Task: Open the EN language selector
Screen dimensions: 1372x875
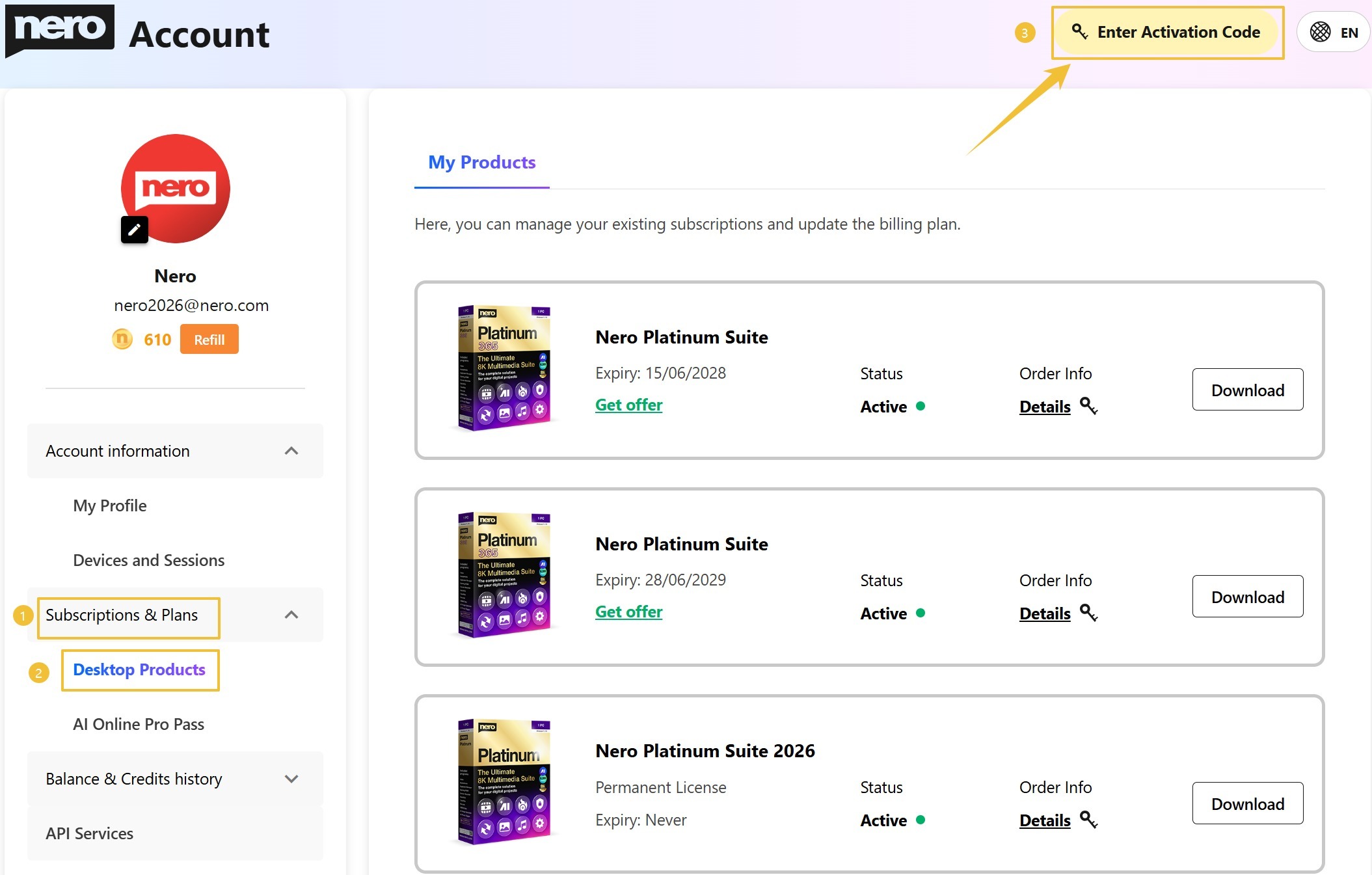Action: (1334, 32)
